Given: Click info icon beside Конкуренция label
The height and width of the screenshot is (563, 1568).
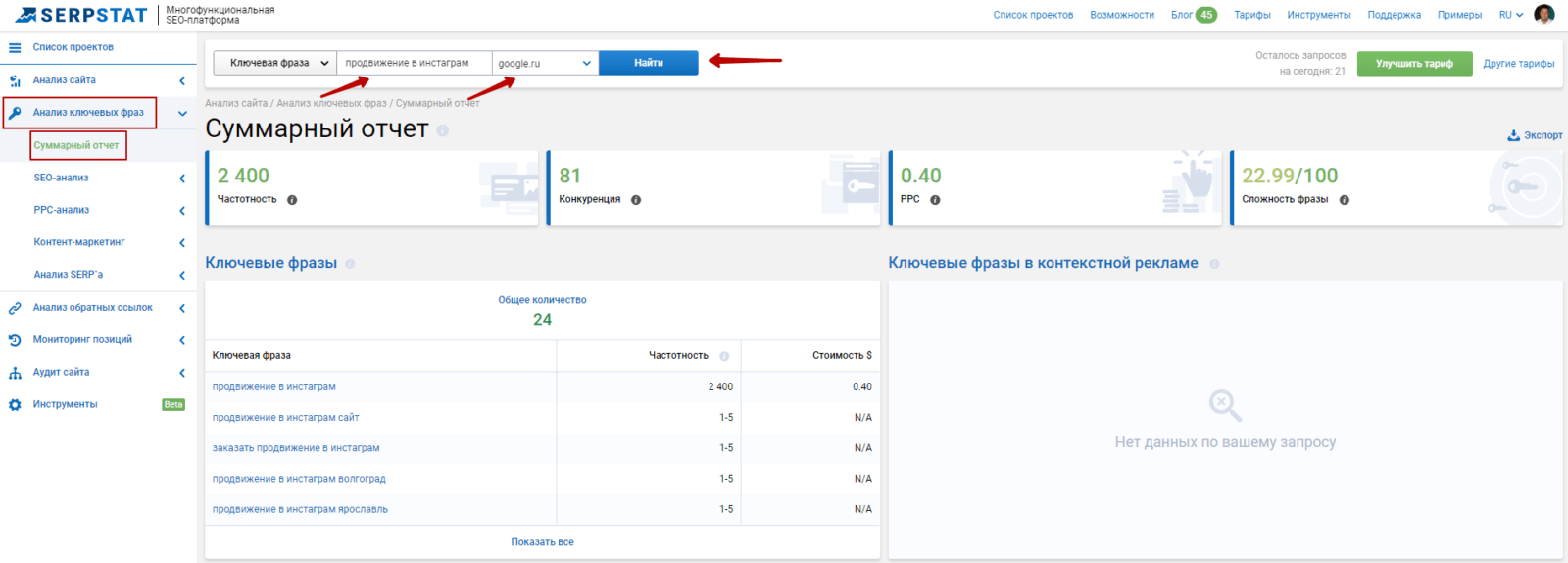Looking at the screenshot, I should pyautogui.click(x=636, y=200).
